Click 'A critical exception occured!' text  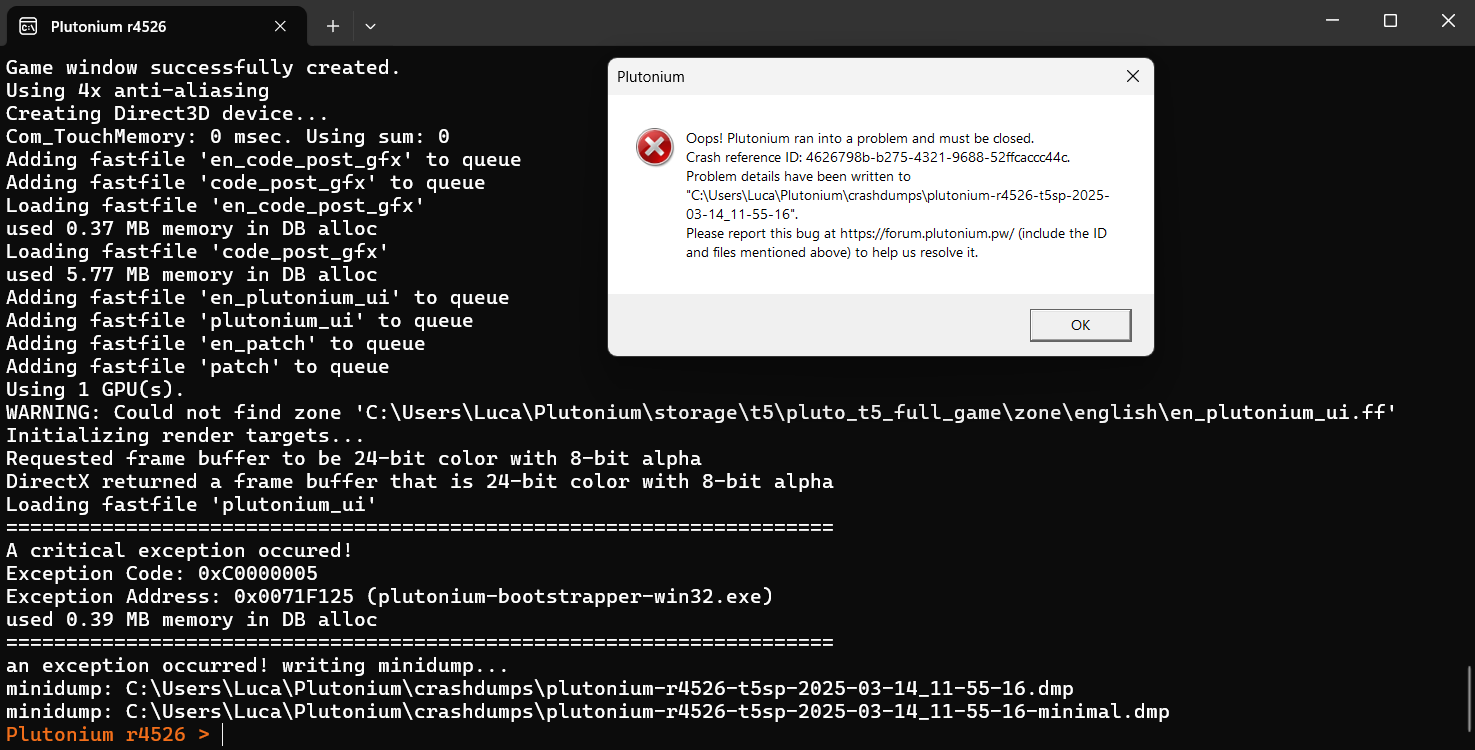[x=180, y=551]
